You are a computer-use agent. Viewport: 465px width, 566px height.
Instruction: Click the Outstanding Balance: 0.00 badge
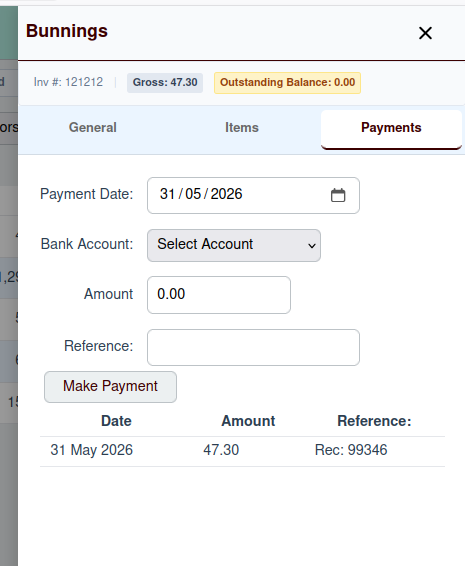coord(287,83)
